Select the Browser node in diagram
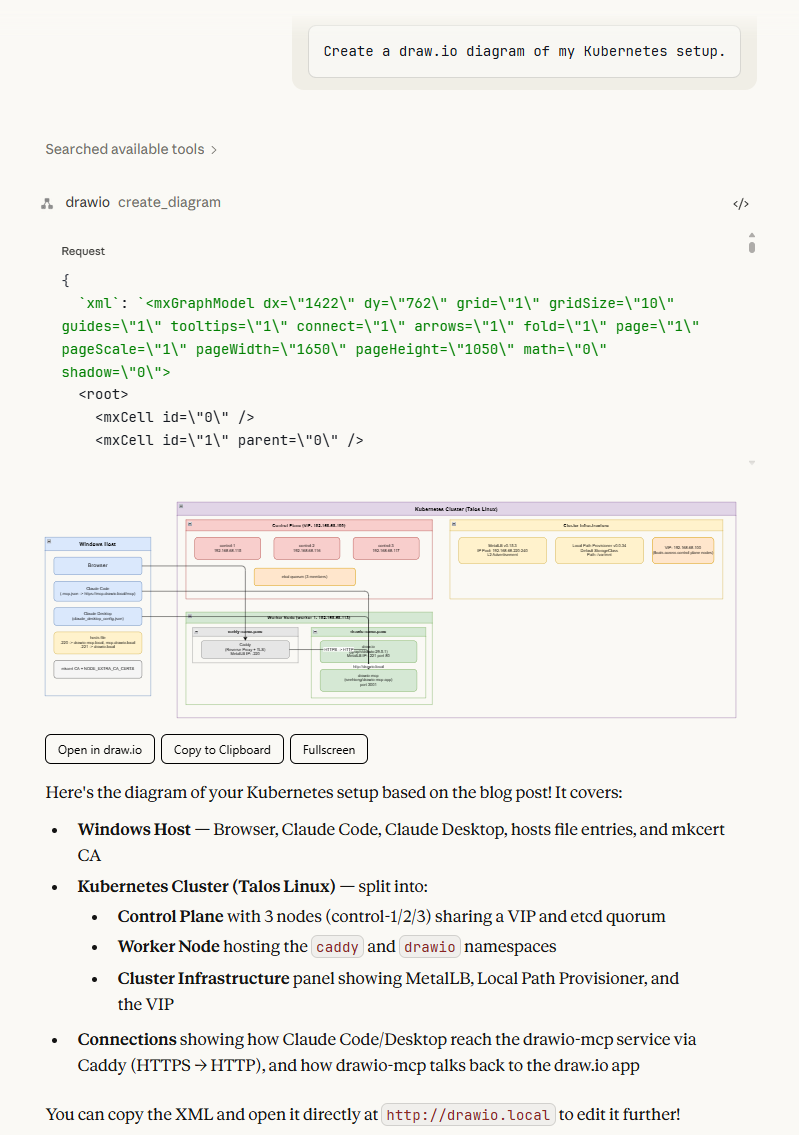799x1135 pixels. point(98,565)
